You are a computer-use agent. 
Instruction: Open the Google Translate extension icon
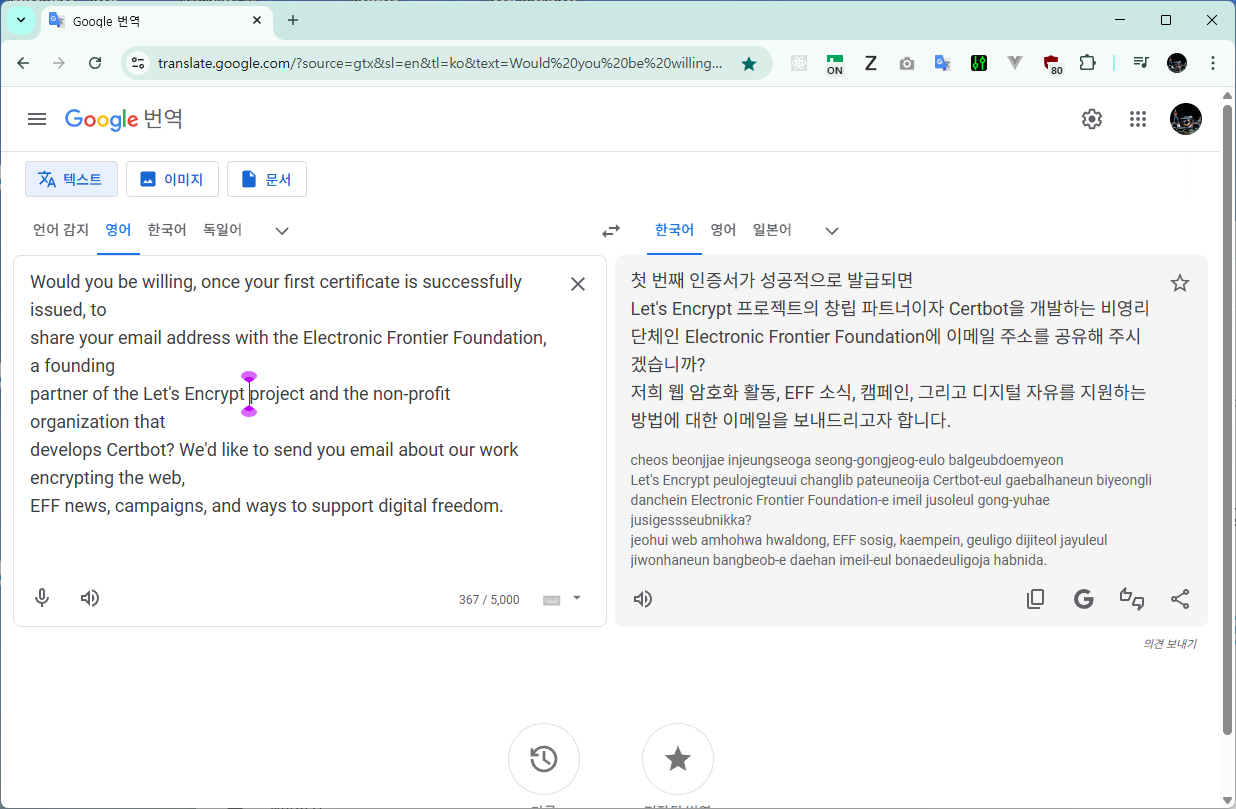[943, 63]
